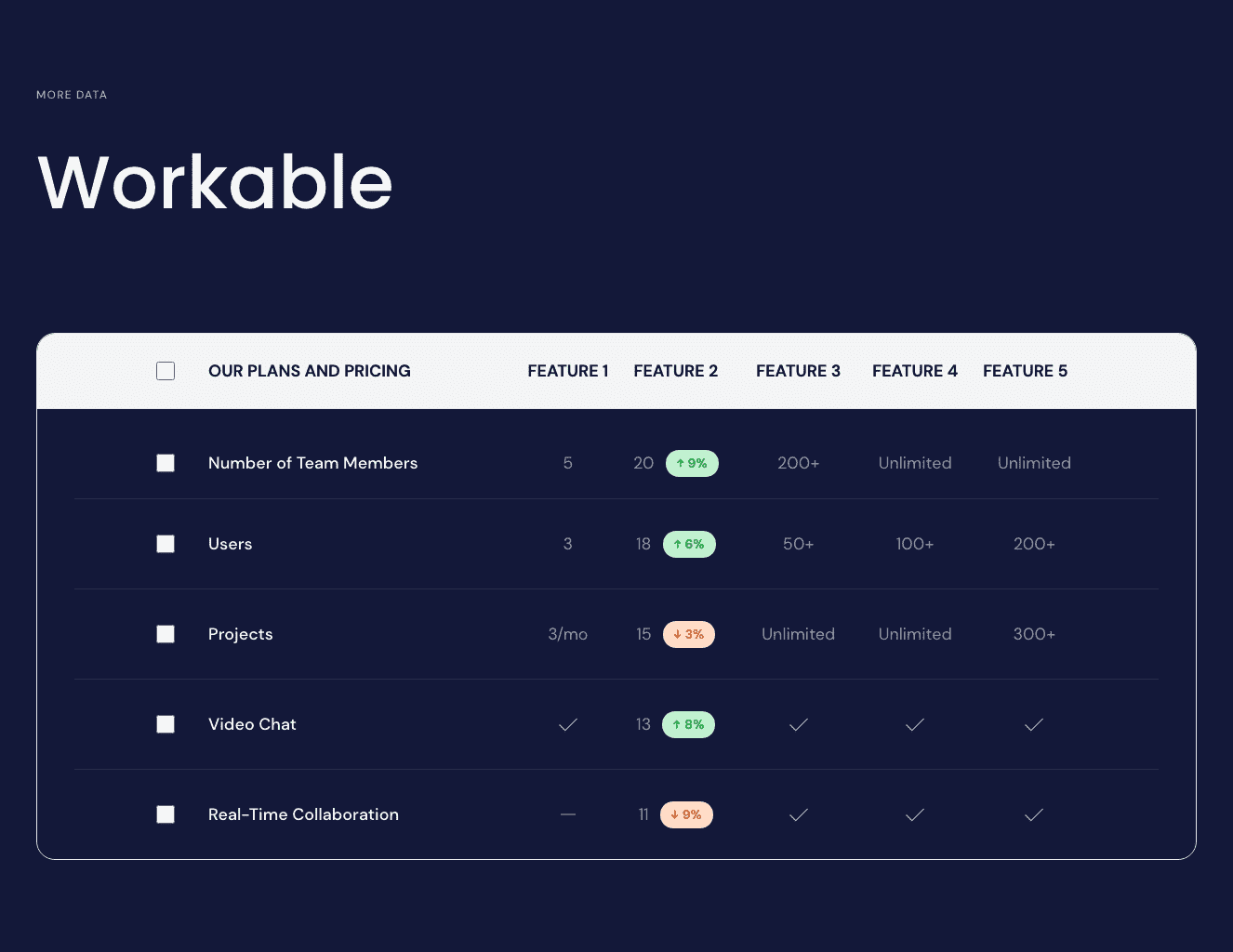Enable the Video Chat row checkbox
The height and width of the screenshot is (952, 1233).
(x=166, y=724)
